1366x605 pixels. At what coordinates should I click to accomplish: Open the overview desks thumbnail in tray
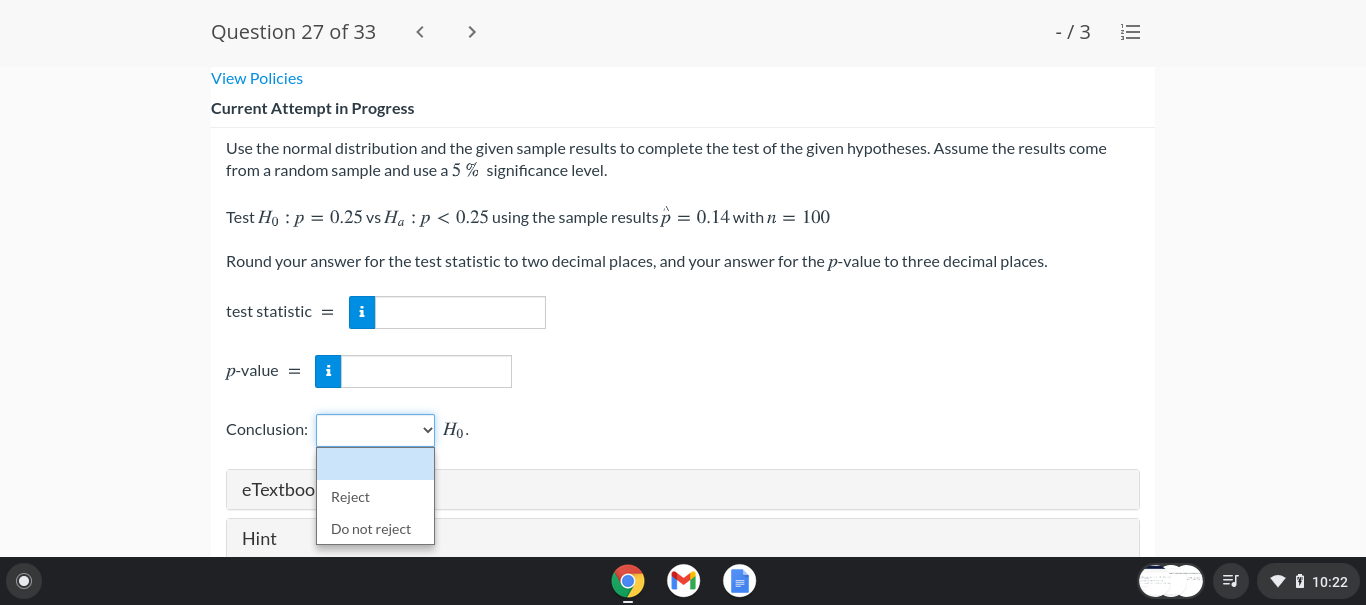click(1171, 581)
